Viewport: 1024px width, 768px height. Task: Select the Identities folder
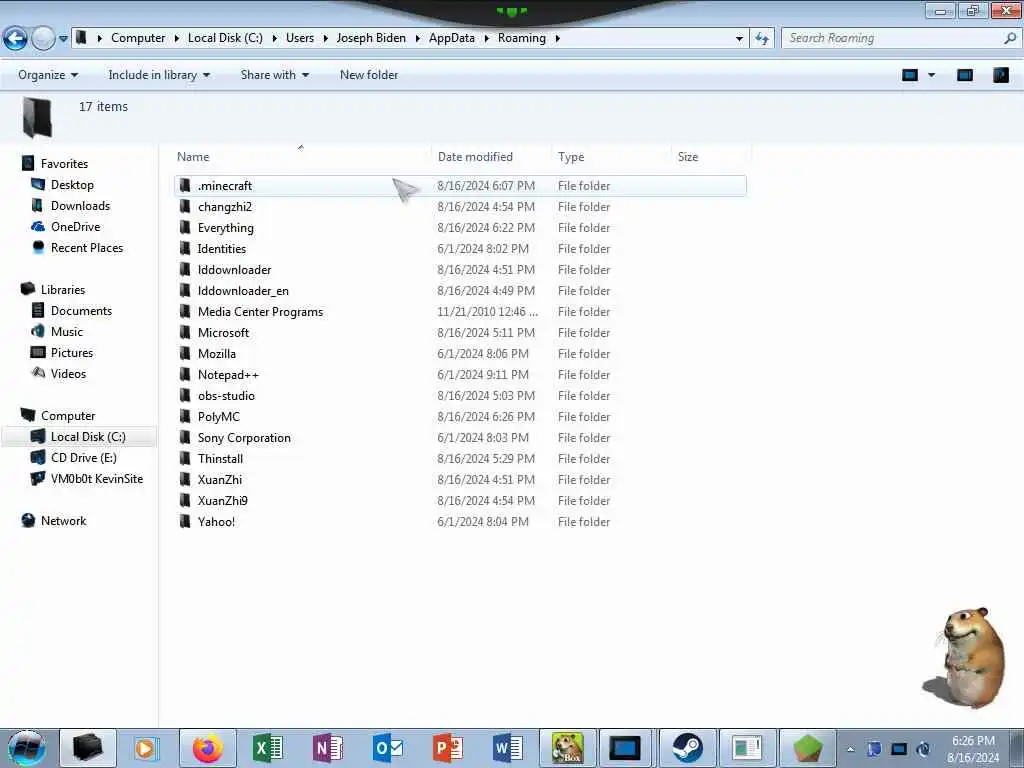point(221,249)
